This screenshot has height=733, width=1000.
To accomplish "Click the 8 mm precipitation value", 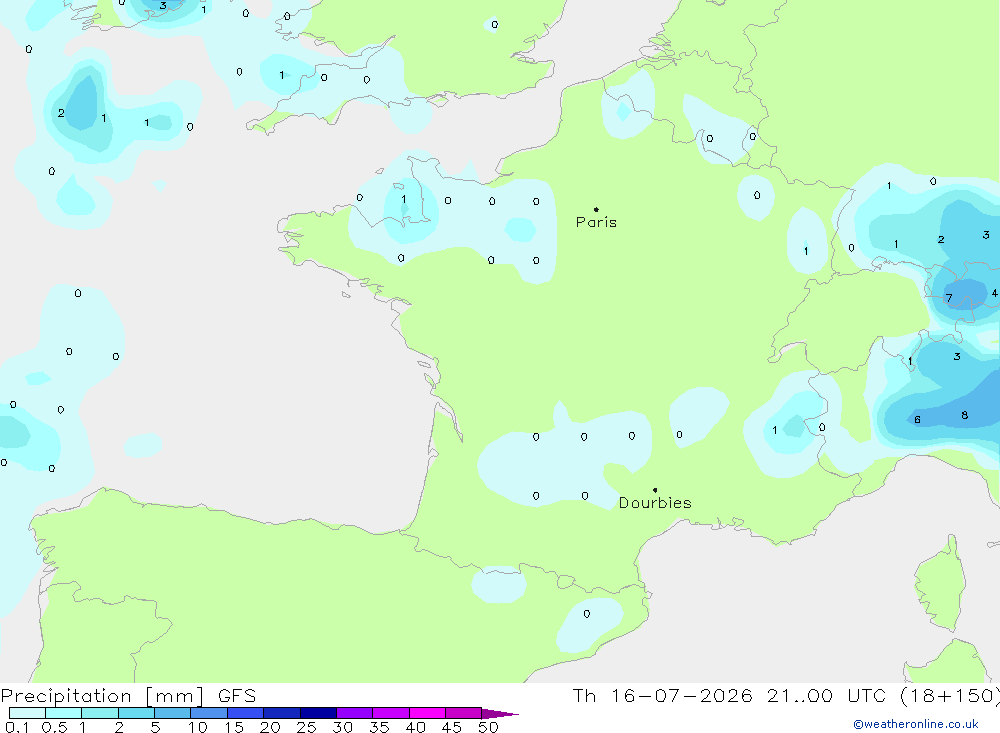I will coord(964,415).
